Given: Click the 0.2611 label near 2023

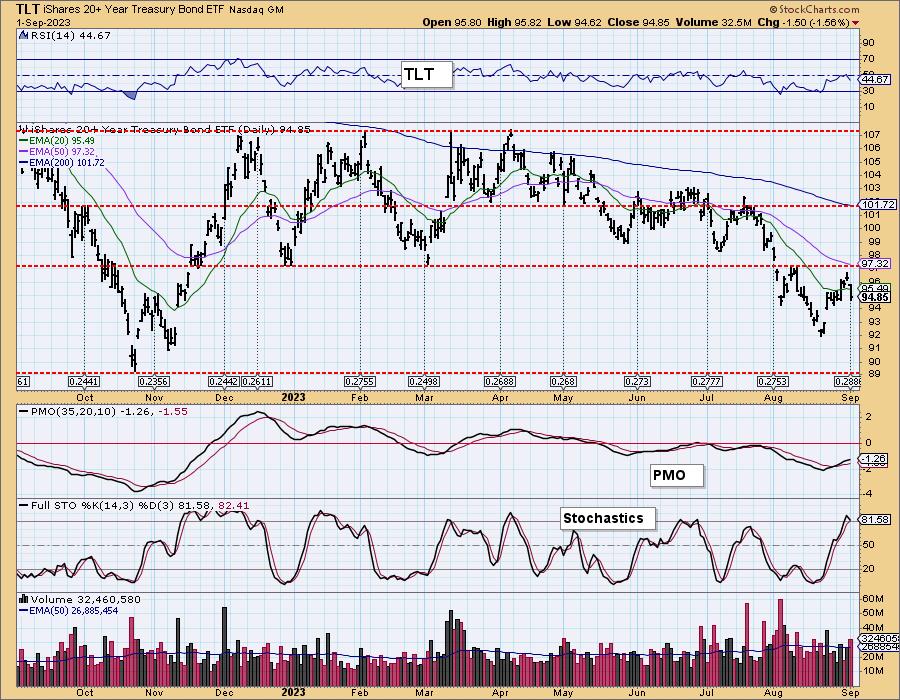Looking at the screenshot, I should click(257, 382).
